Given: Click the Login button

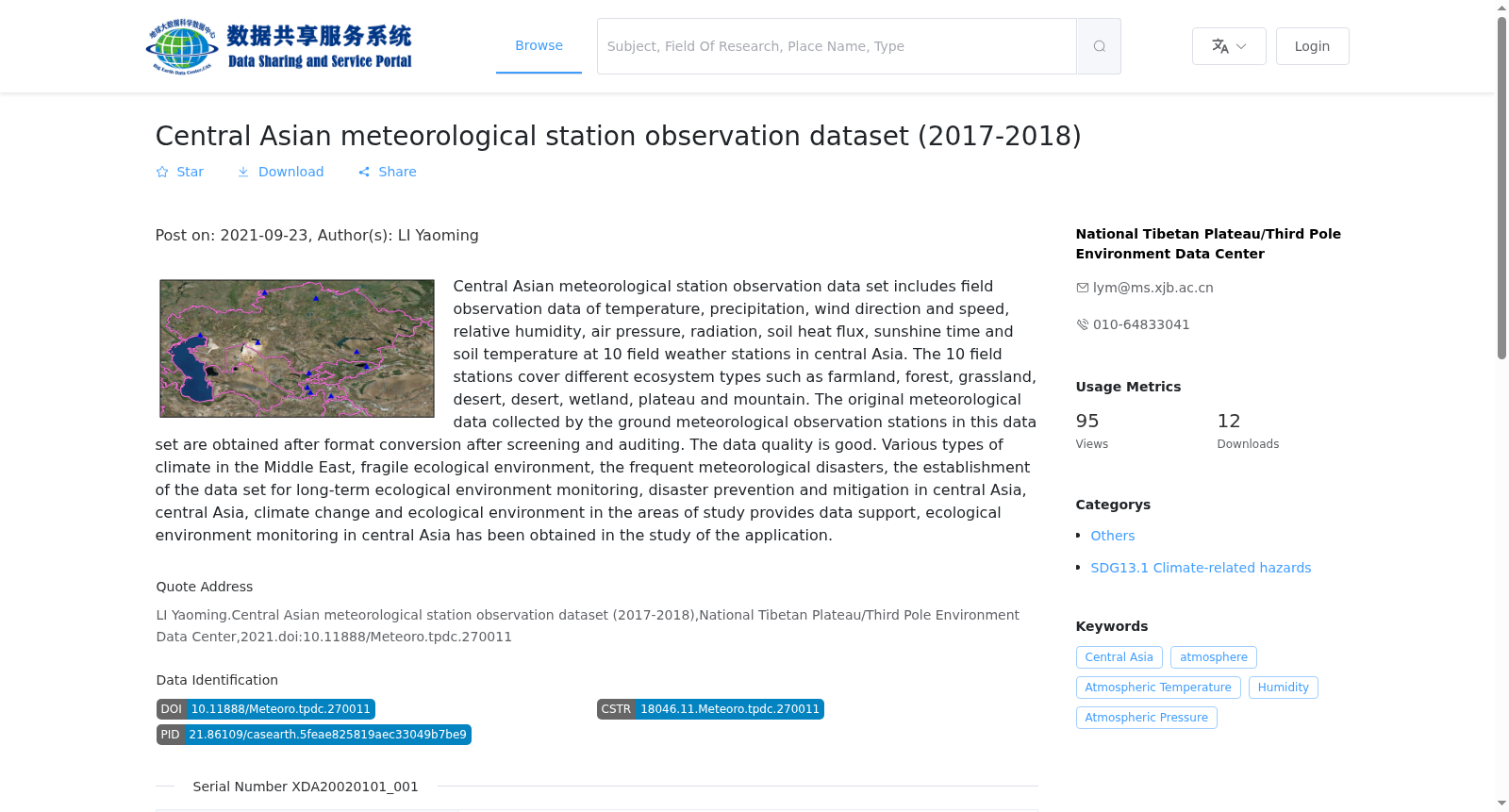Looking at the screenshot, I should [1312, 46].
